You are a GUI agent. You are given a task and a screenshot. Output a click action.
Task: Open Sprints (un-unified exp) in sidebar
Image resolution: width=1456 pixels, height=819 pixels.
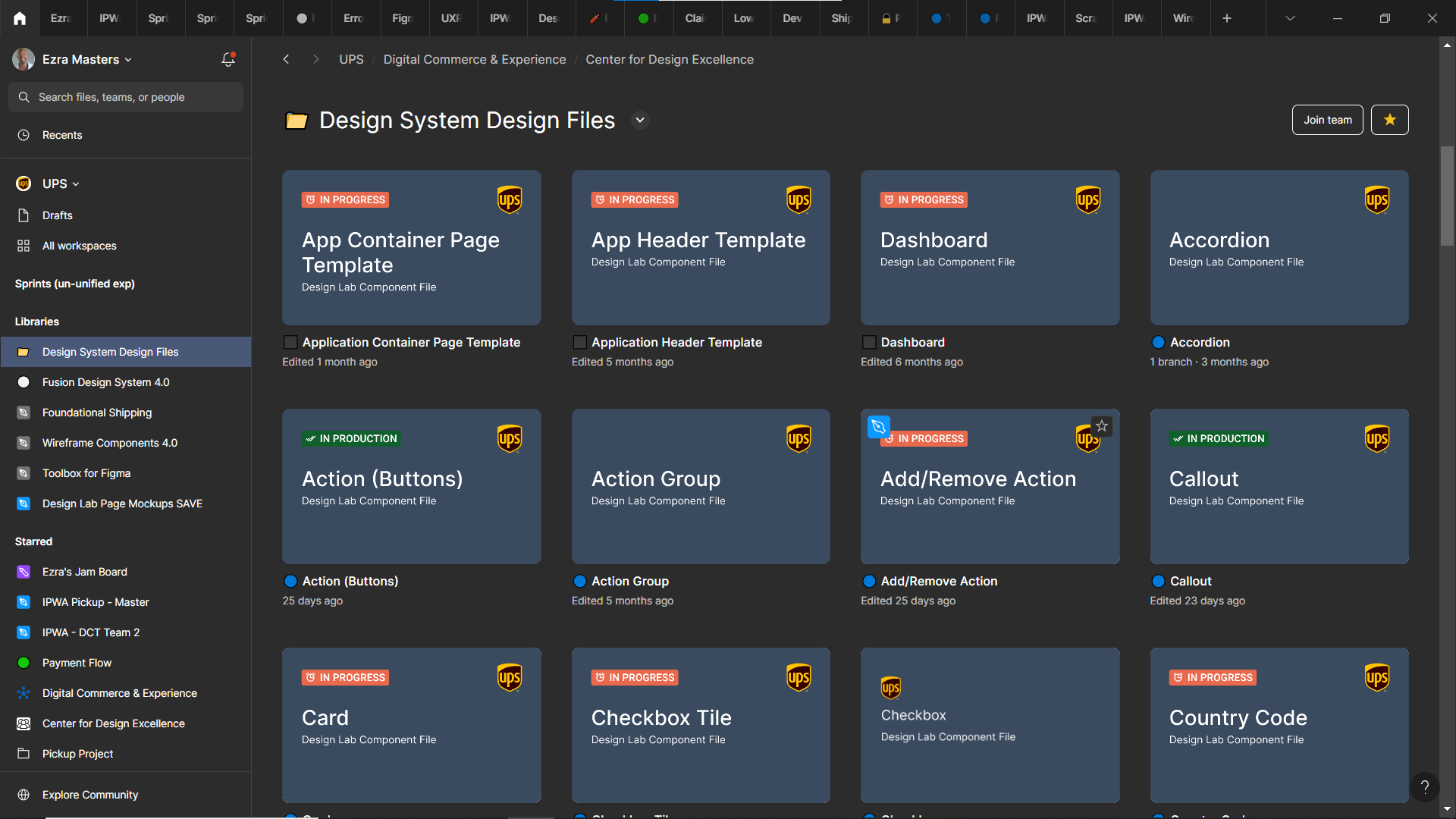75,284
